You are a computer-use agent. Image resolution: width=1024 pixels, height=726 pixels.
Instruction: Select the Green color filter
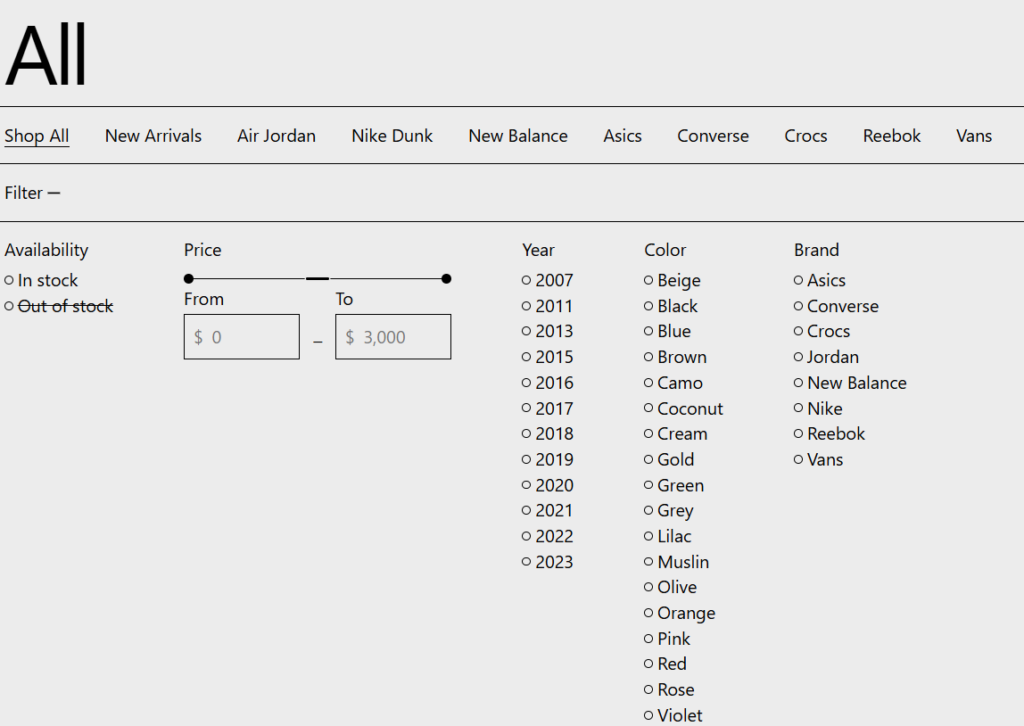point(674,485)
